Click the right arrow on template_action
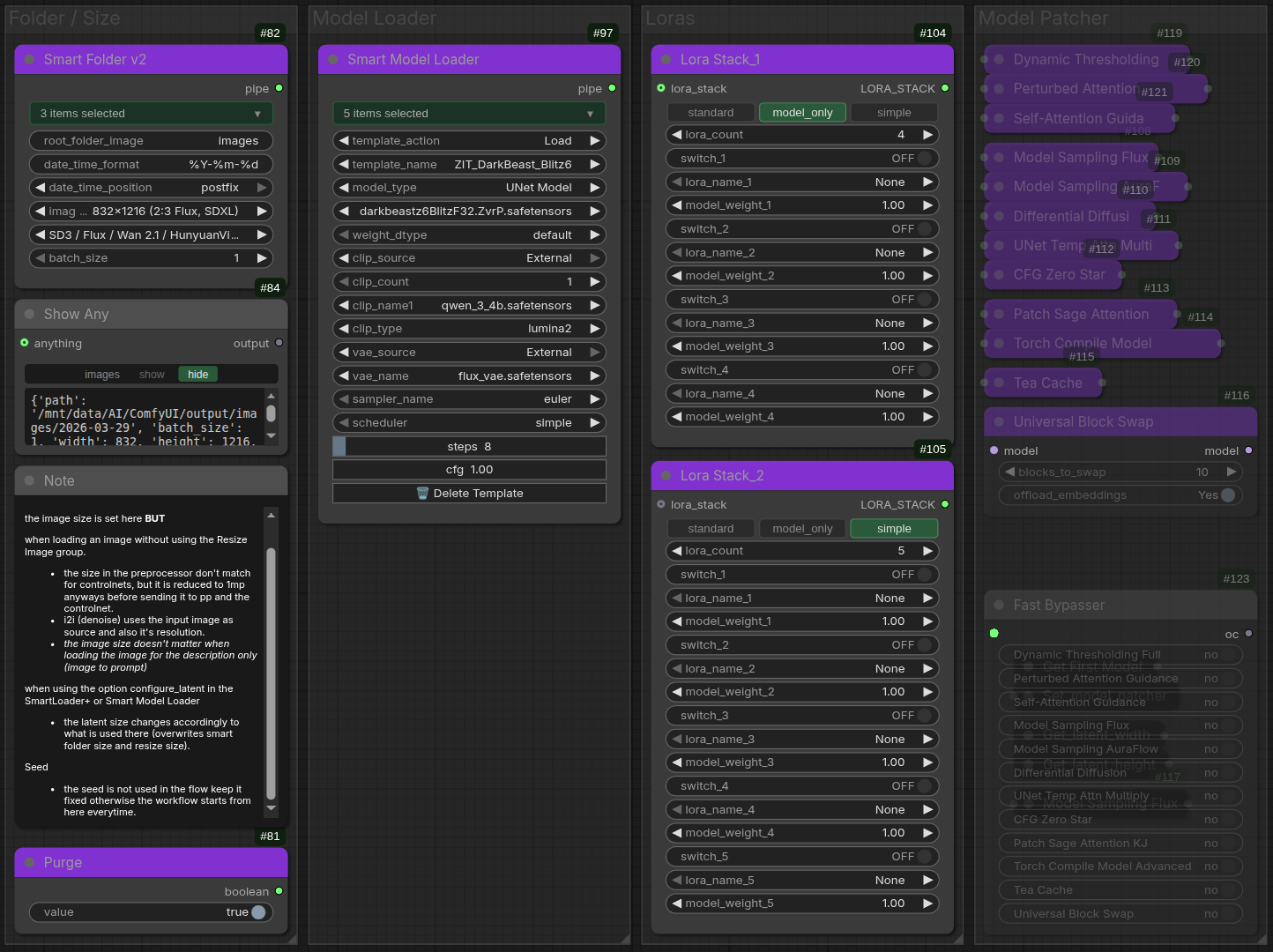 coord(595,141)
